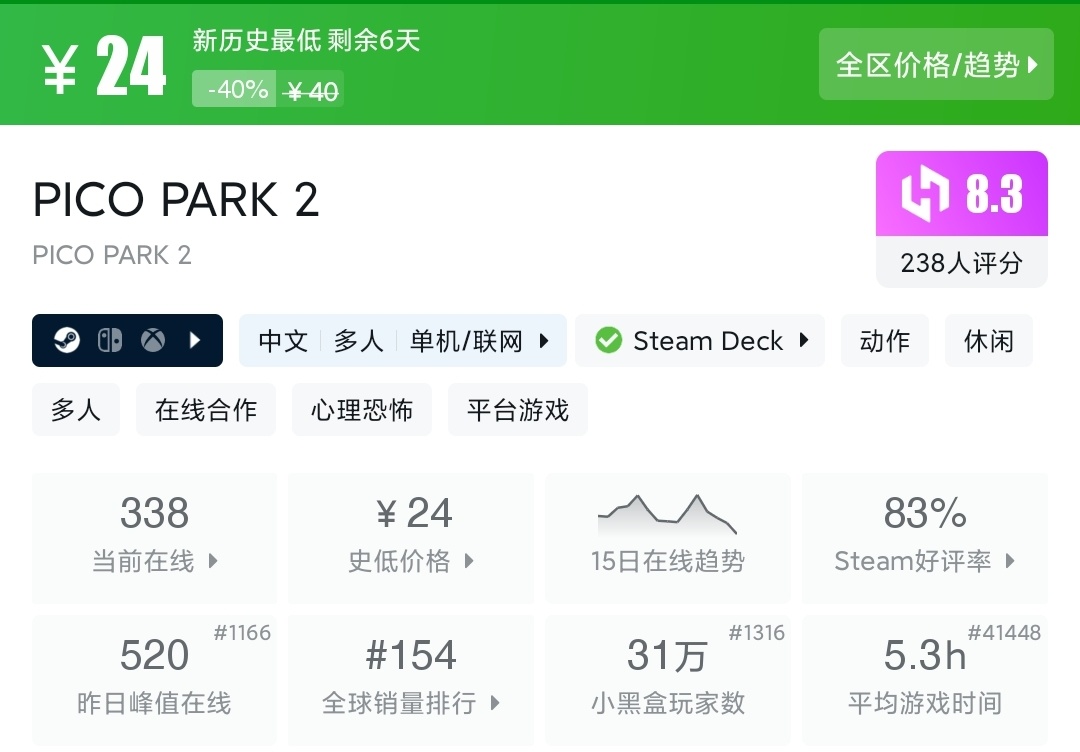Click the Xbox platform icon

(152, 341)
